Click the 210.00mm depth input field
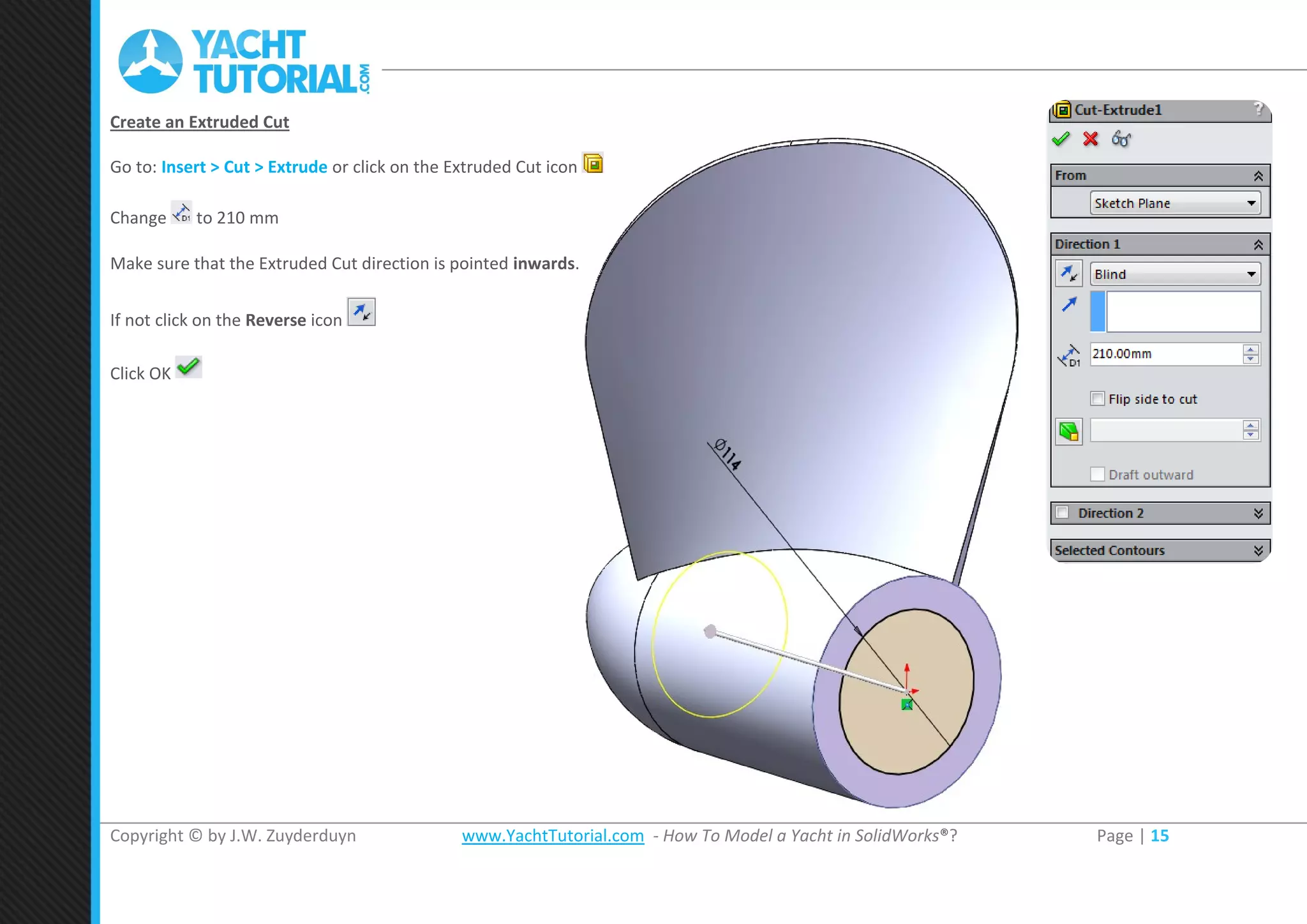 (1167, 354)
